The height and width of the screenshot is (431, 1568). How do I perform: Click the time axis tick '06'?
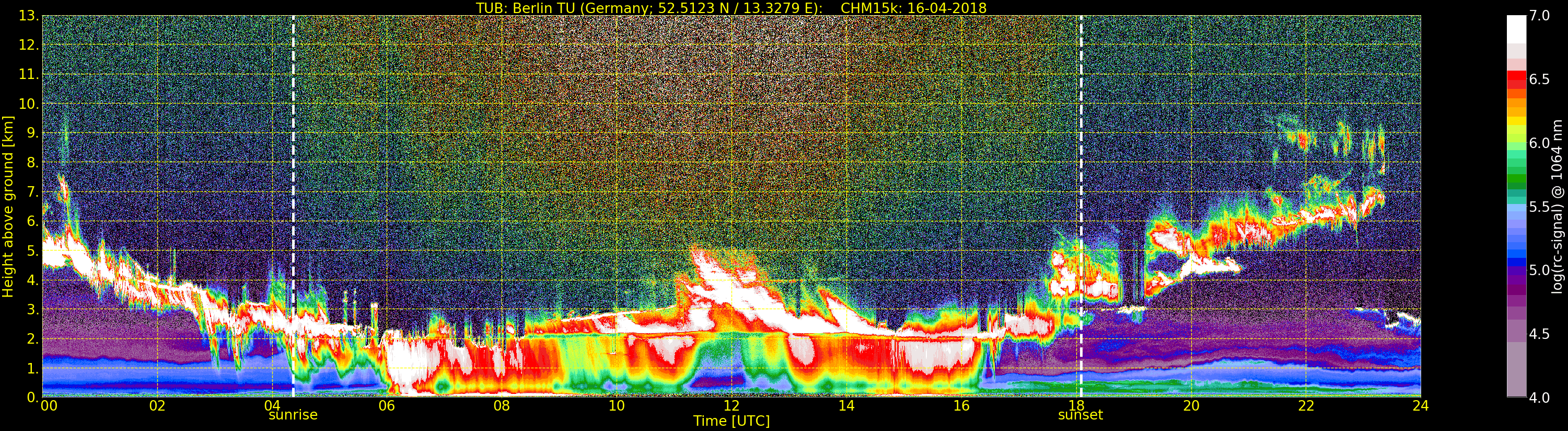tap(387, 405)
